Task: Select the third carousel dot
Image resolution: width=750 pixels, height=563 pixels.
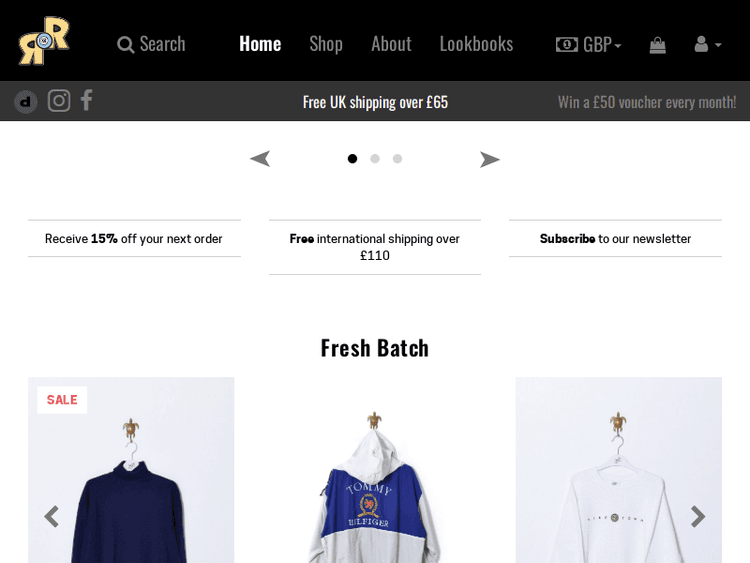Action: pos(397,159)
